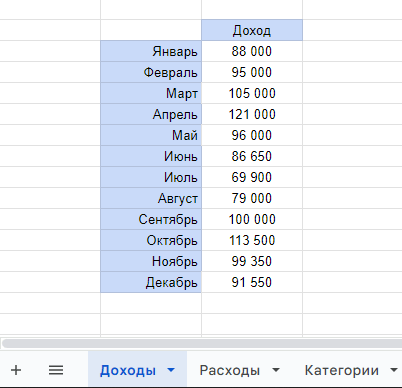Image resolution: width=402 pixels, height=388 pixels.
Task: Switch to the Расходы sheet tab
Action: [x=230, y=370]
